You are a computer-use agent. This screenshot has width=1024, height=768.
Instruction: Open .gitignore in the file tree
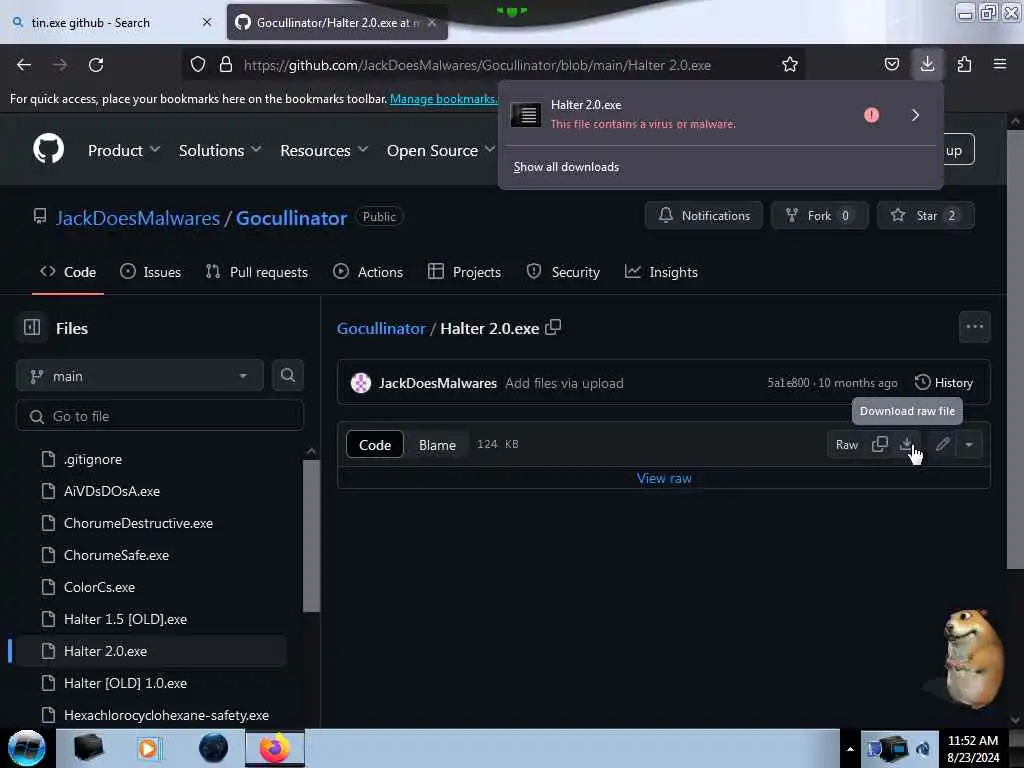pos(93,459)
